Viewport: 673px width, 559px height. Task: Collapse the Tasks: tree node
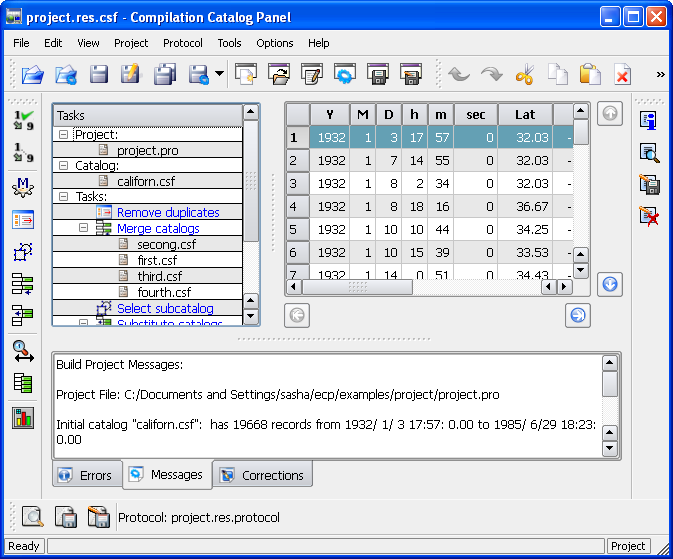click(63, 196)
